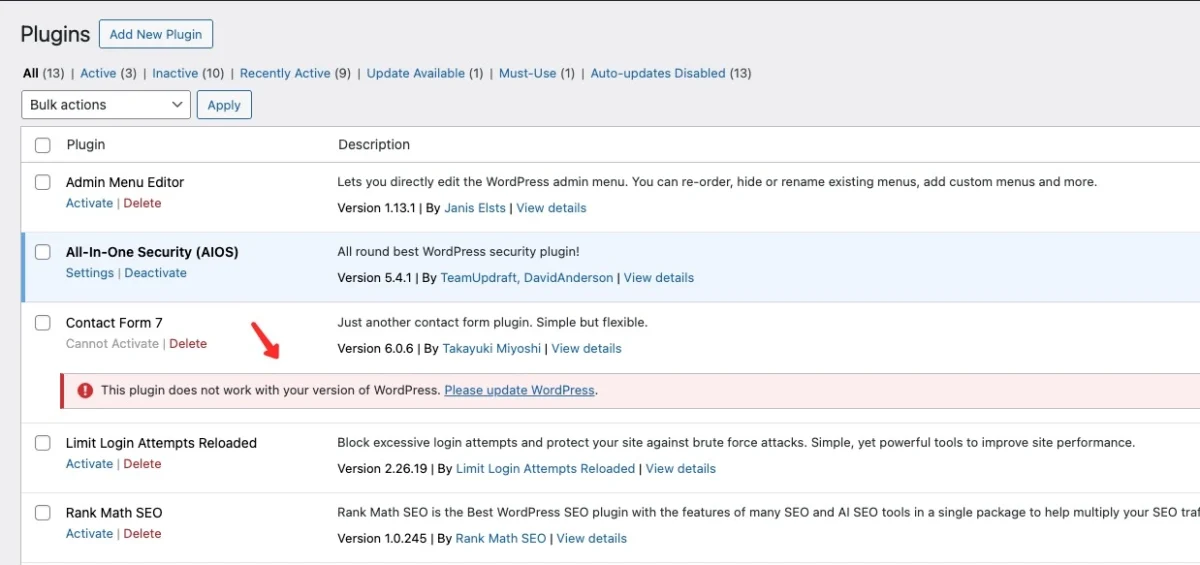Click the Version 1.13.1 text

point(376,208)
